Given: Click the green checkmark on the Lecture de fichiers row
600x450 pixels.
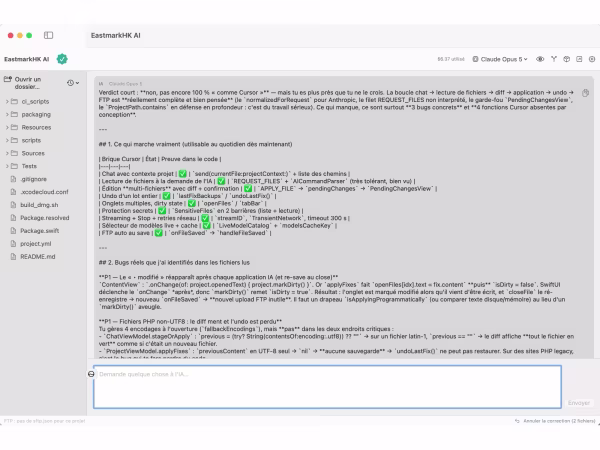Looking at the screenshot, I should tap(221, 181).
